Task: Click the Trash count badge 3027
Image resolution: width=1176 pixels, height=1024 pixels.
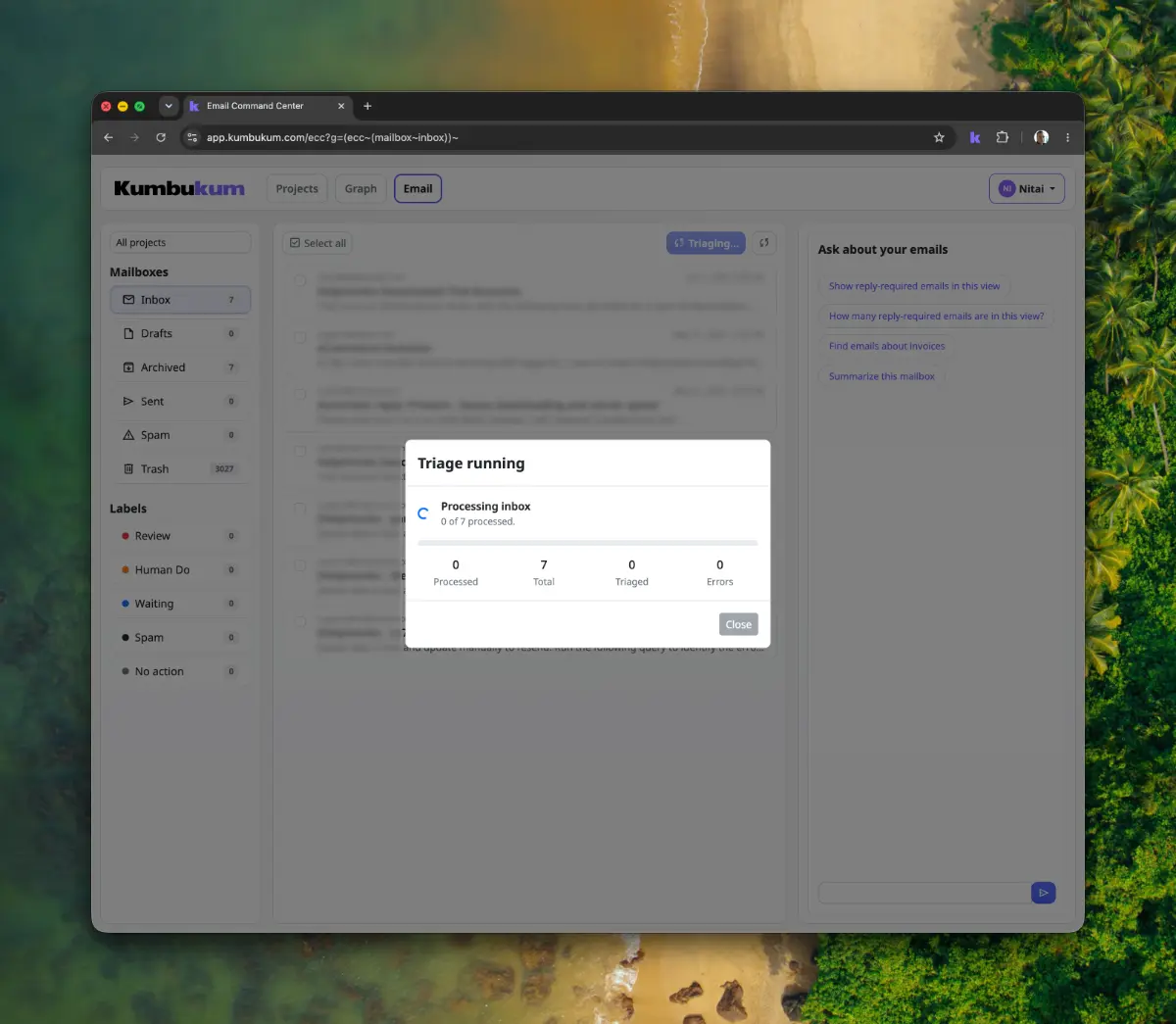Action: (x=224, y=468)
